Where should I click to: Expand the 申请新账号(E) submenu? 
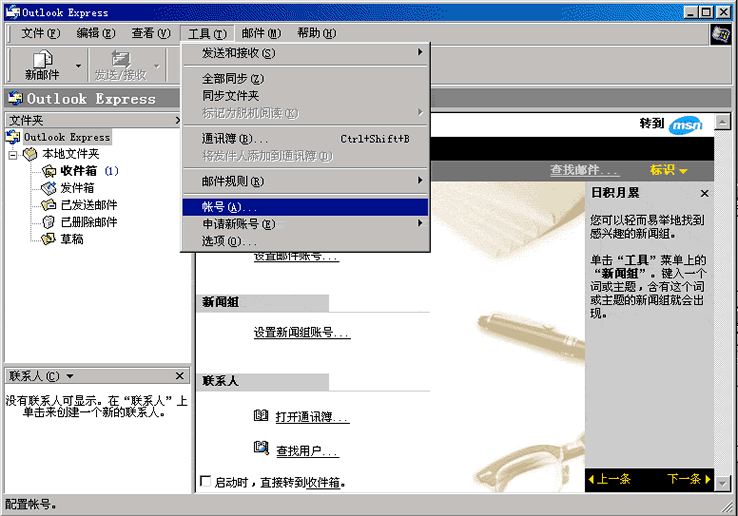point(305,224)
